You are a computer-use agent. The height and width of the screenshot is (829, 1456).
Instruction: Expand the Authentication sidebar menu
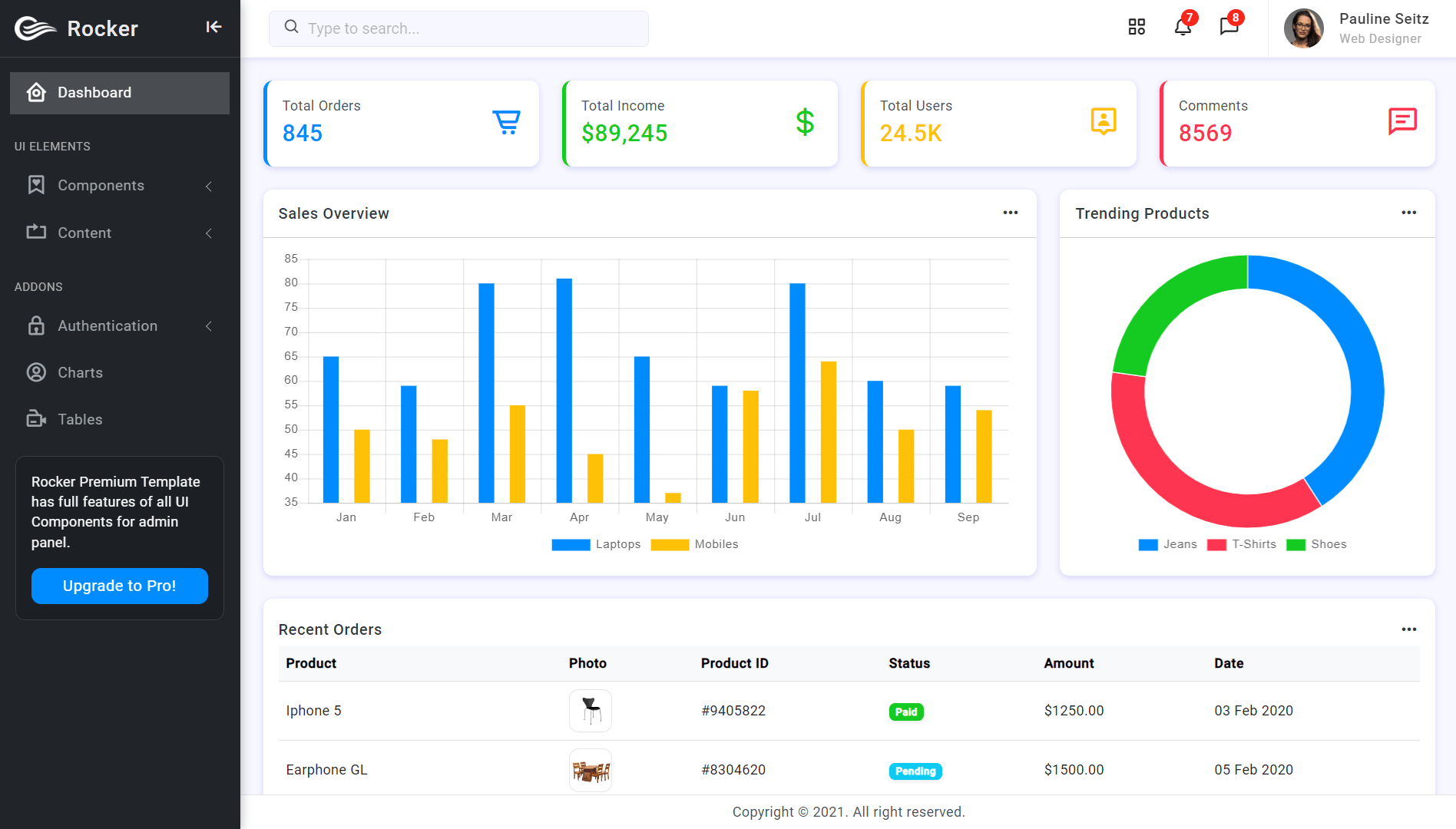(x=120, y=326)
